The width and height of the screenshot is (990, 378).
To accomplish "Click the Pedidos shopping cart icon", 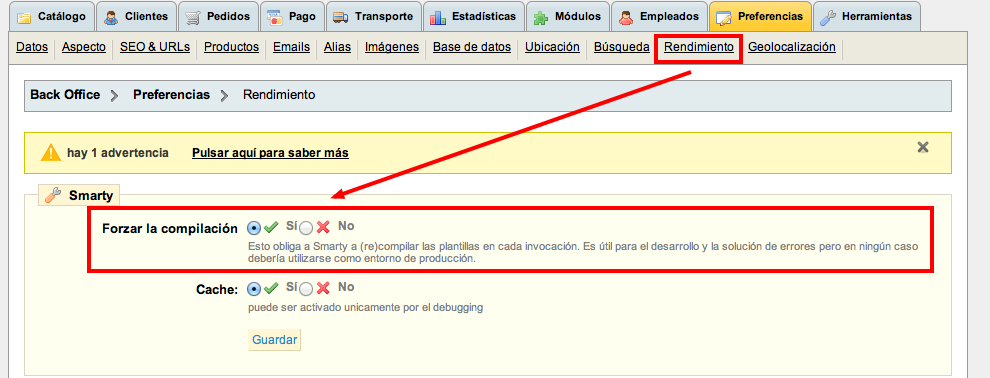I will coord(194,17).
